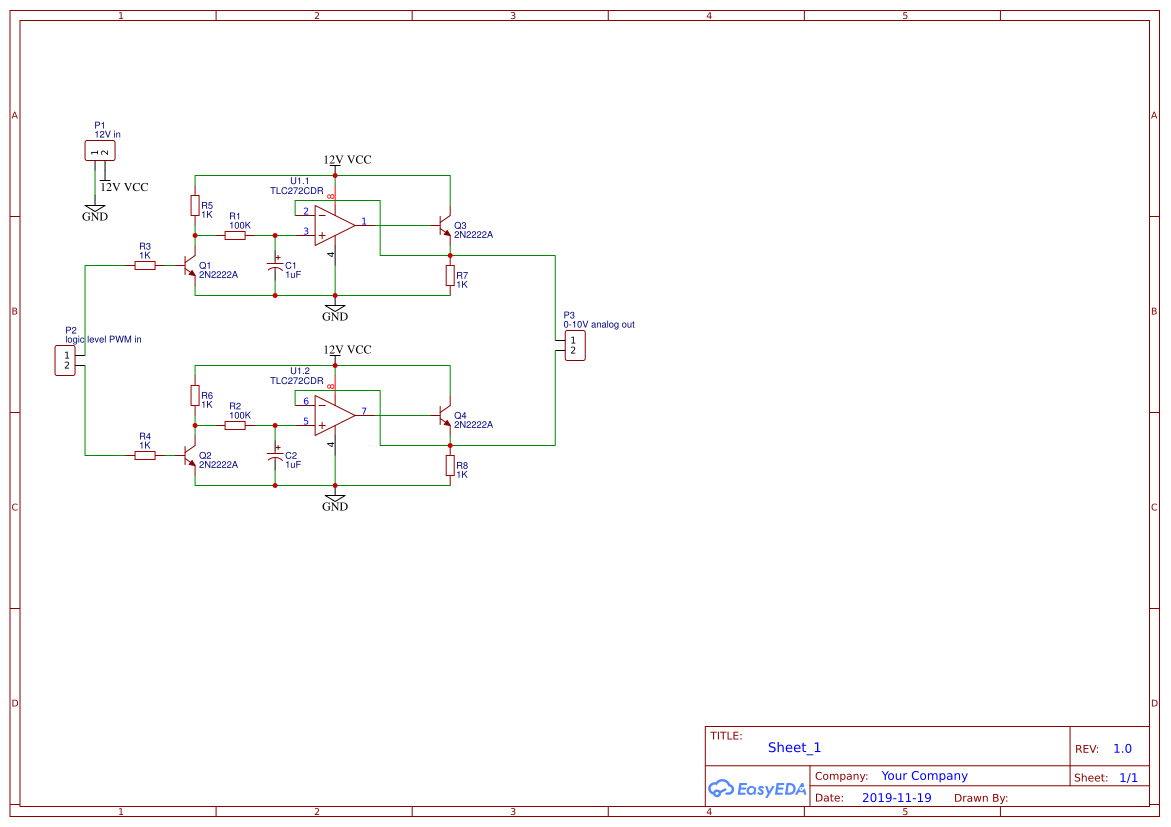The image size is (1171, 827).
Task: Click the Sheet_1 title text
Action: click(794, 747)
